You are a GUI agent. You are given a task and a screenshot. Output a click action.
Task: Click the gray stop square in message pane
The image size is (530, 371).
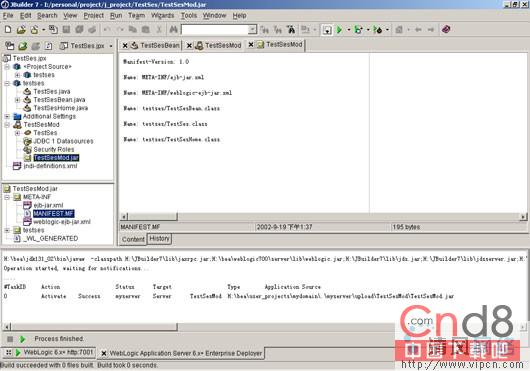point(10,339)
